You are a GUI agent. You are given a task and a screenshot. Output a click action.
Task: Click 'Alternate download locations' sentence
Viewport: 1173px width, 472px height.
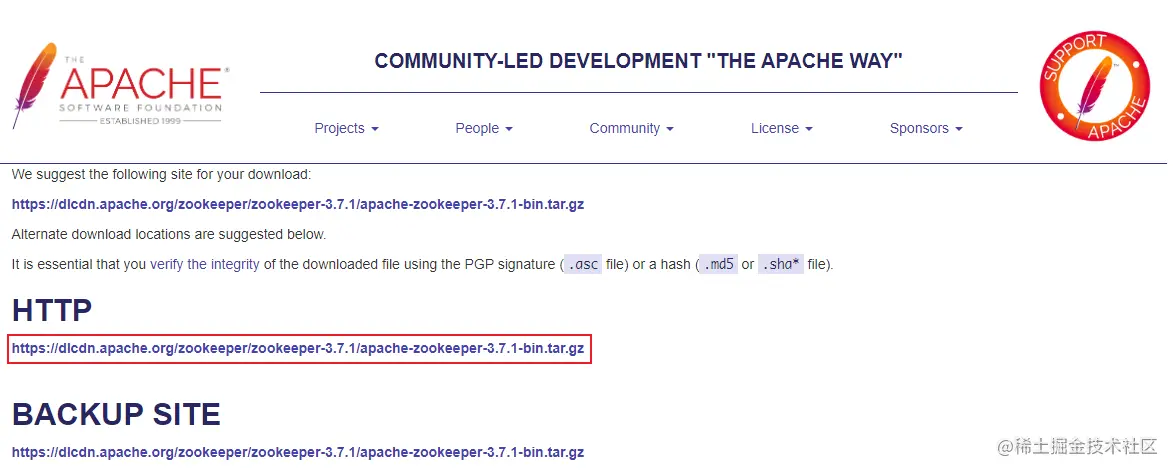click(x=169, y=234)
